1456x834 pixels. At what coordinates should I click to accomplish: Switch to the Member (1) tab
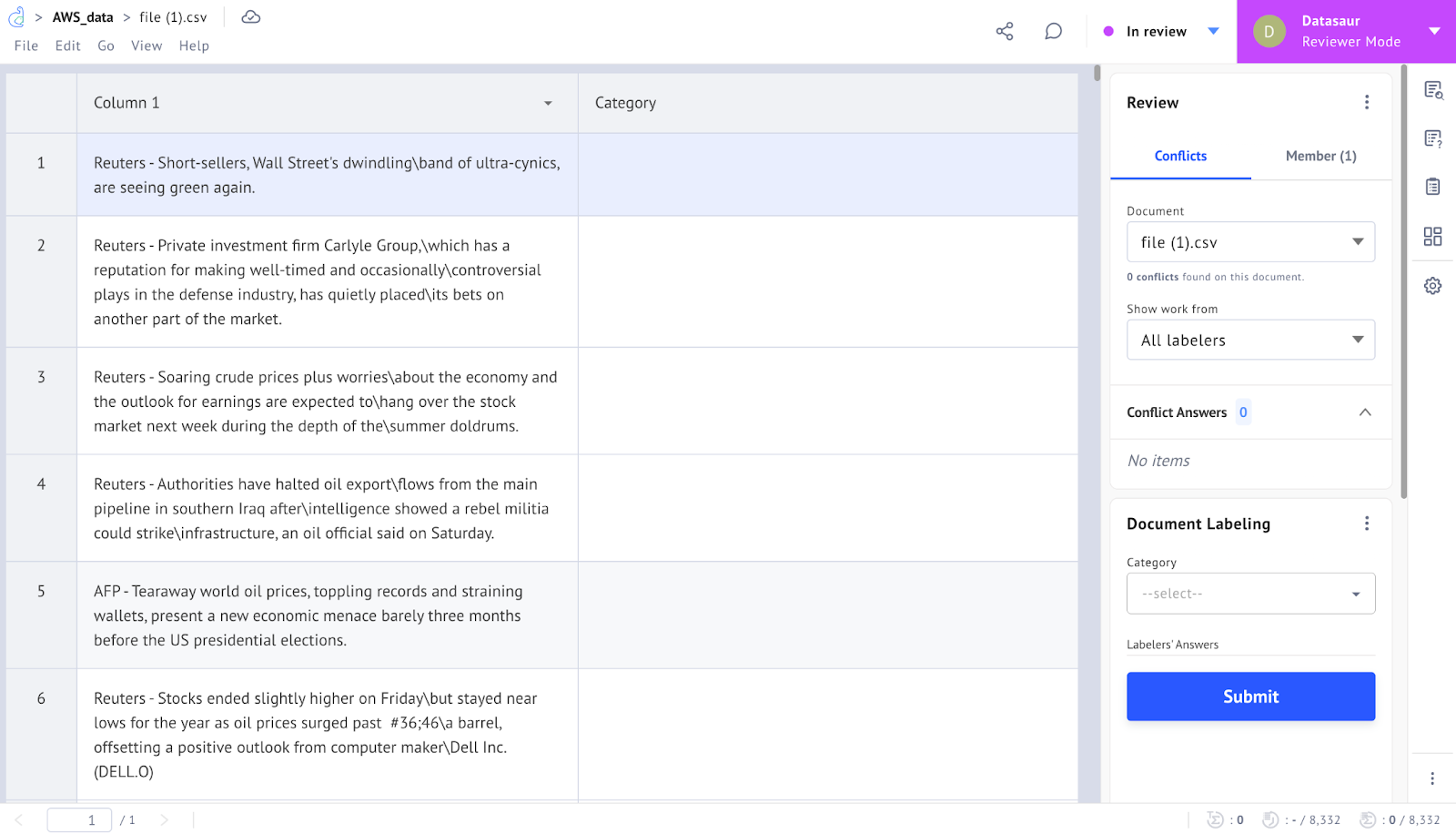tap(1320, 156)
